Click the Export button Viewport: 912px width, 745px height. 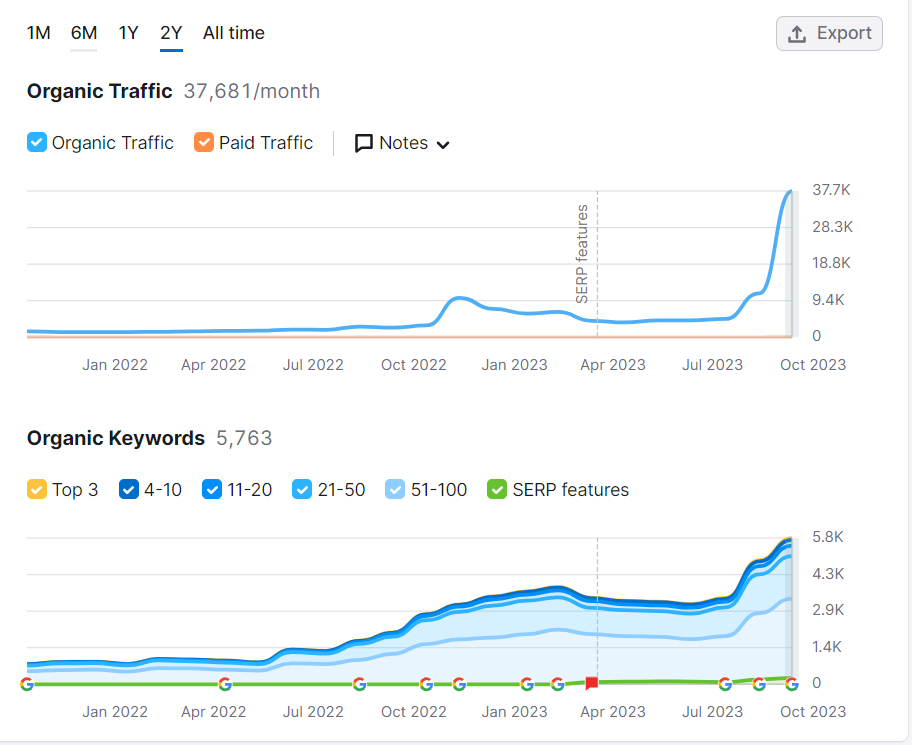coord(829,34)
